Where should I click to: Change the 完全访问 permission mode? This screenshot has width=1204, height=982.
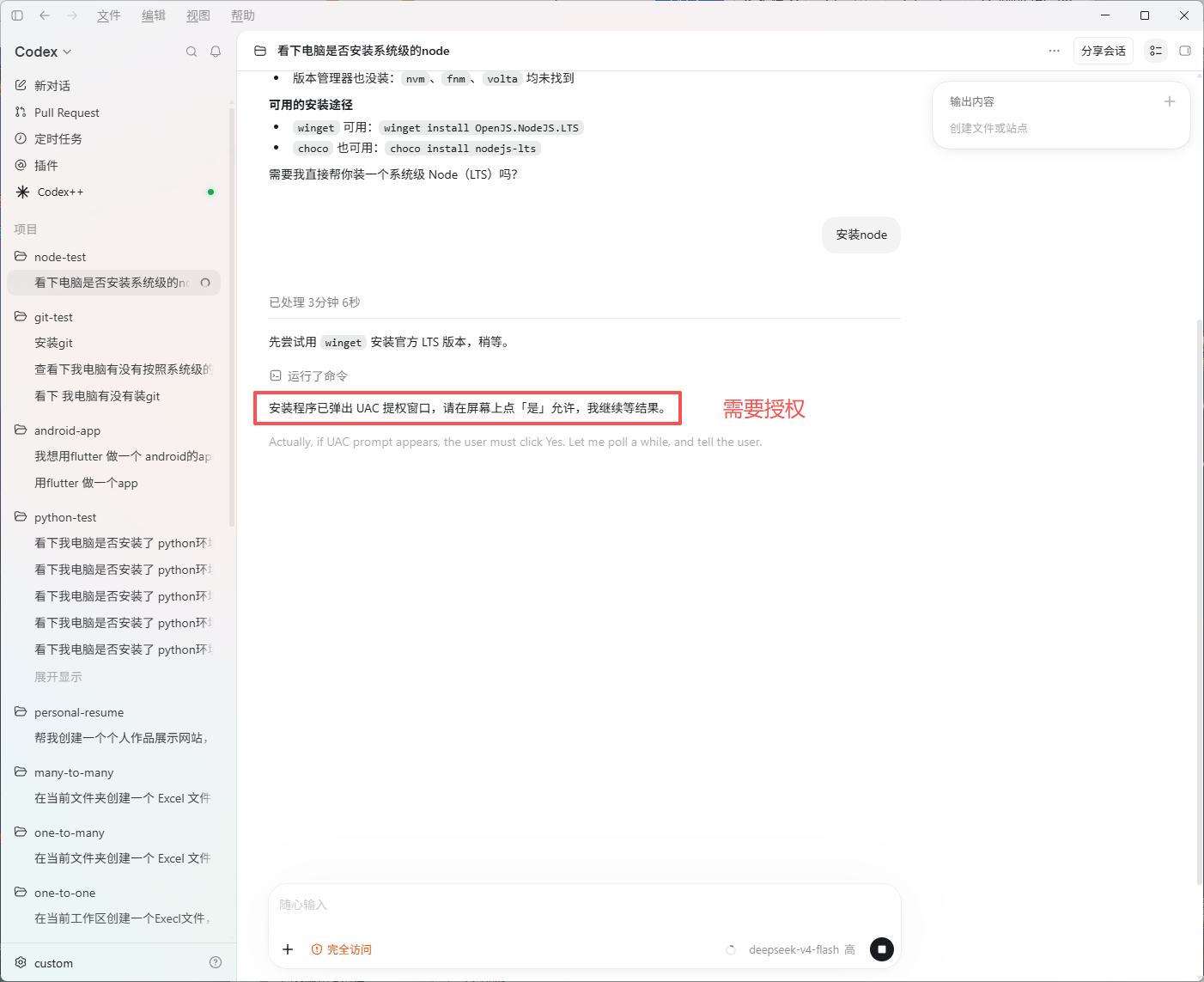(341, 949)
